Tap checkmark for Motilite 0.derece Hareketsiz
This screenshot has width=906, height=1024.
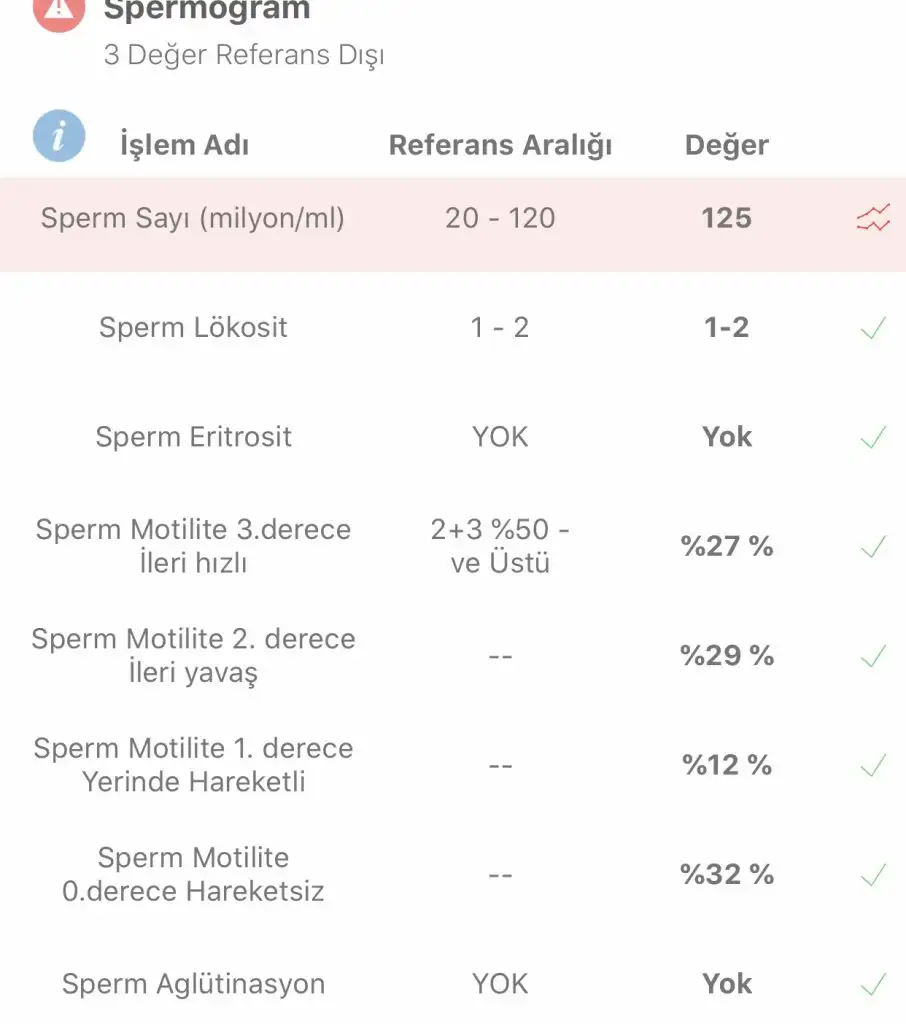(x=873, y=875)
